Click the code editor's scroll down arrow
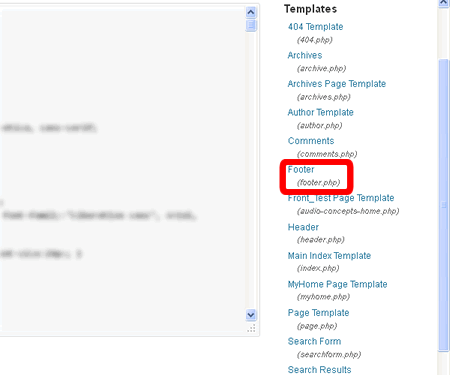Image resolution: width=450 pixels, height=375 pixels. click(251, 314)
